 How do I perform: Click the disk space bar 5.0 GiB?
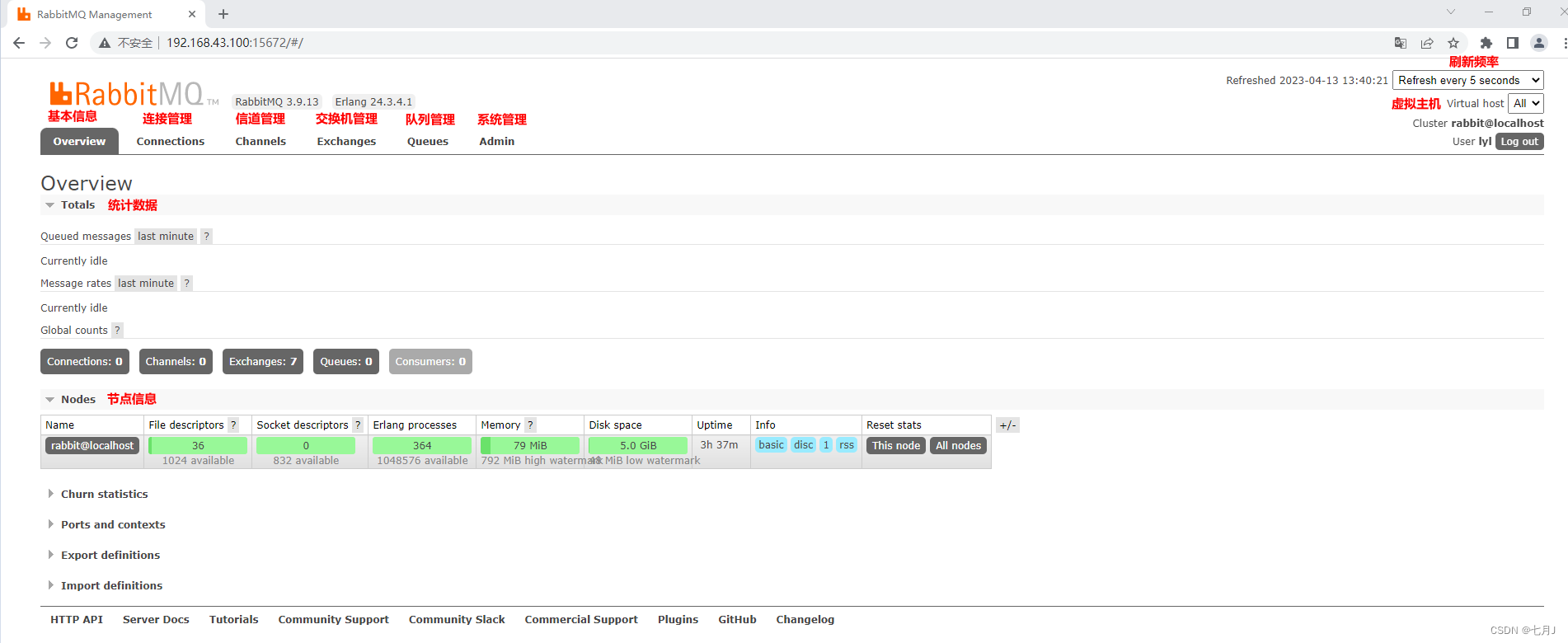[638, 445]
